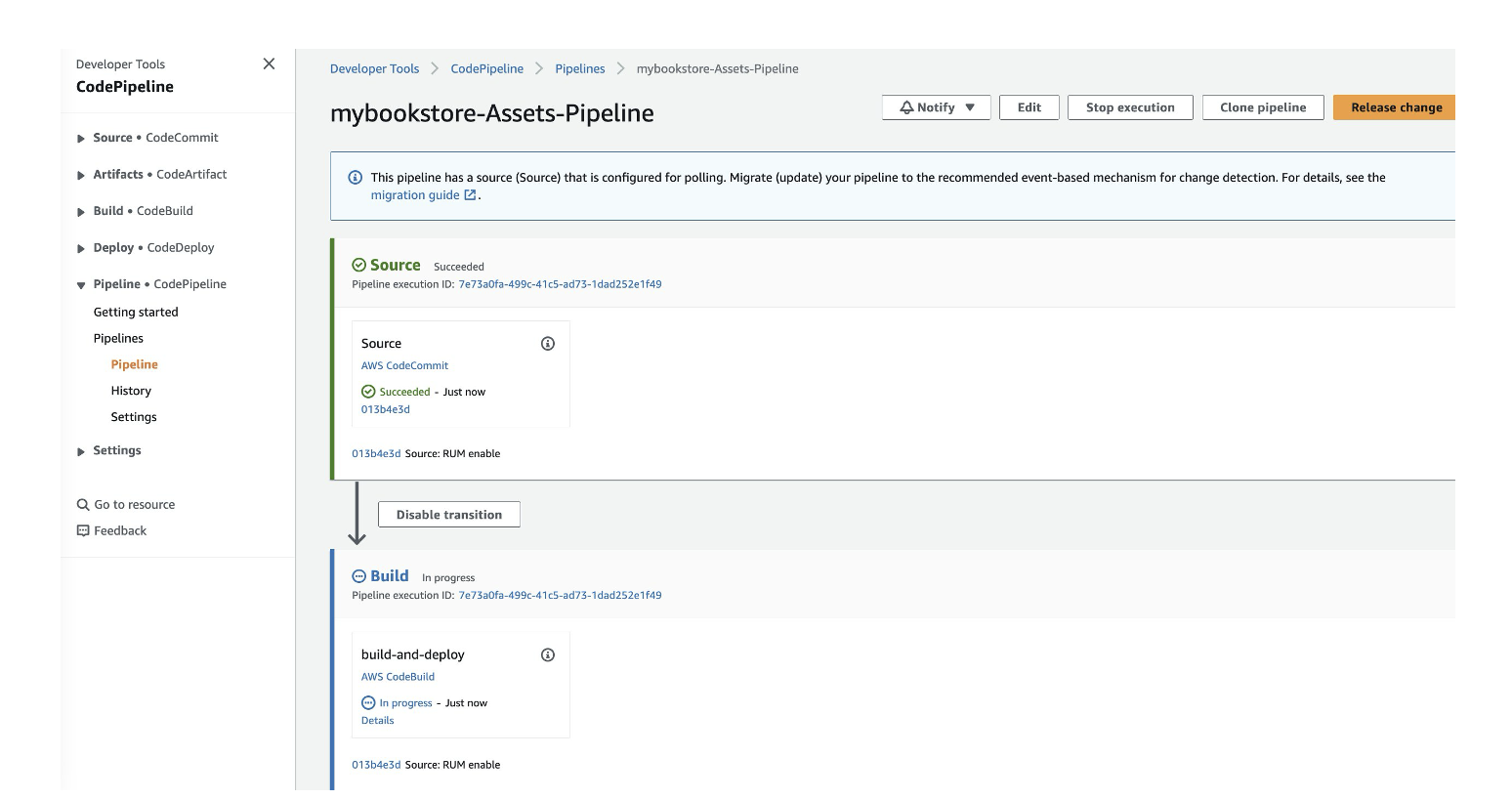Open the Notify dropdown
Viewport: 1512px width, 799px height.
pyautogui.click(x=935, y=107)
